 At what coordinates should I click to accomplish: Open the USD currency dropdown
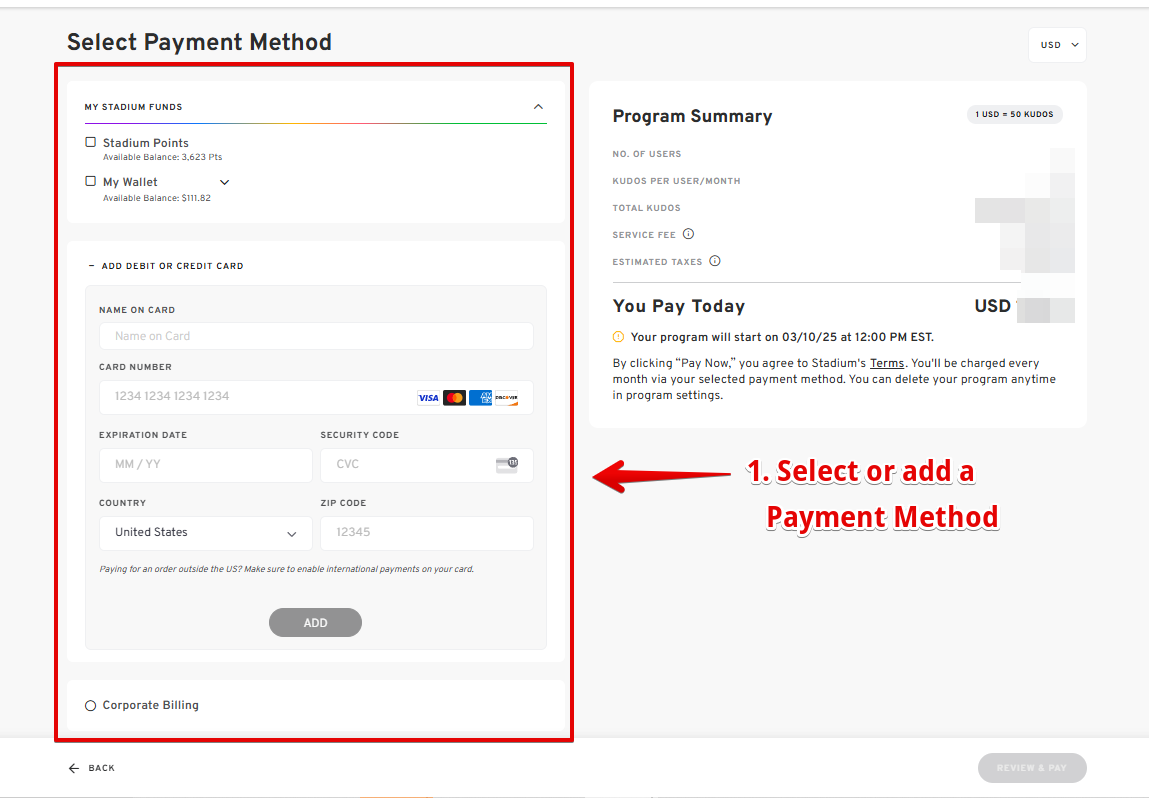pos(1057,45)
